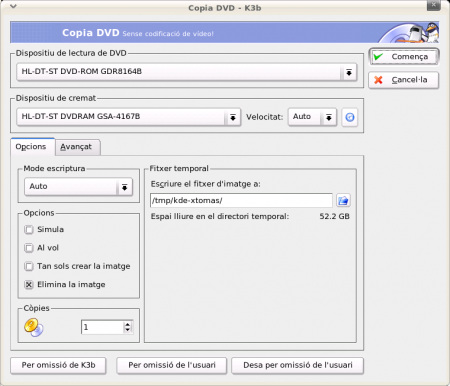Click the Velocitat label
450x386 pixels.
(x=264, y=117)
